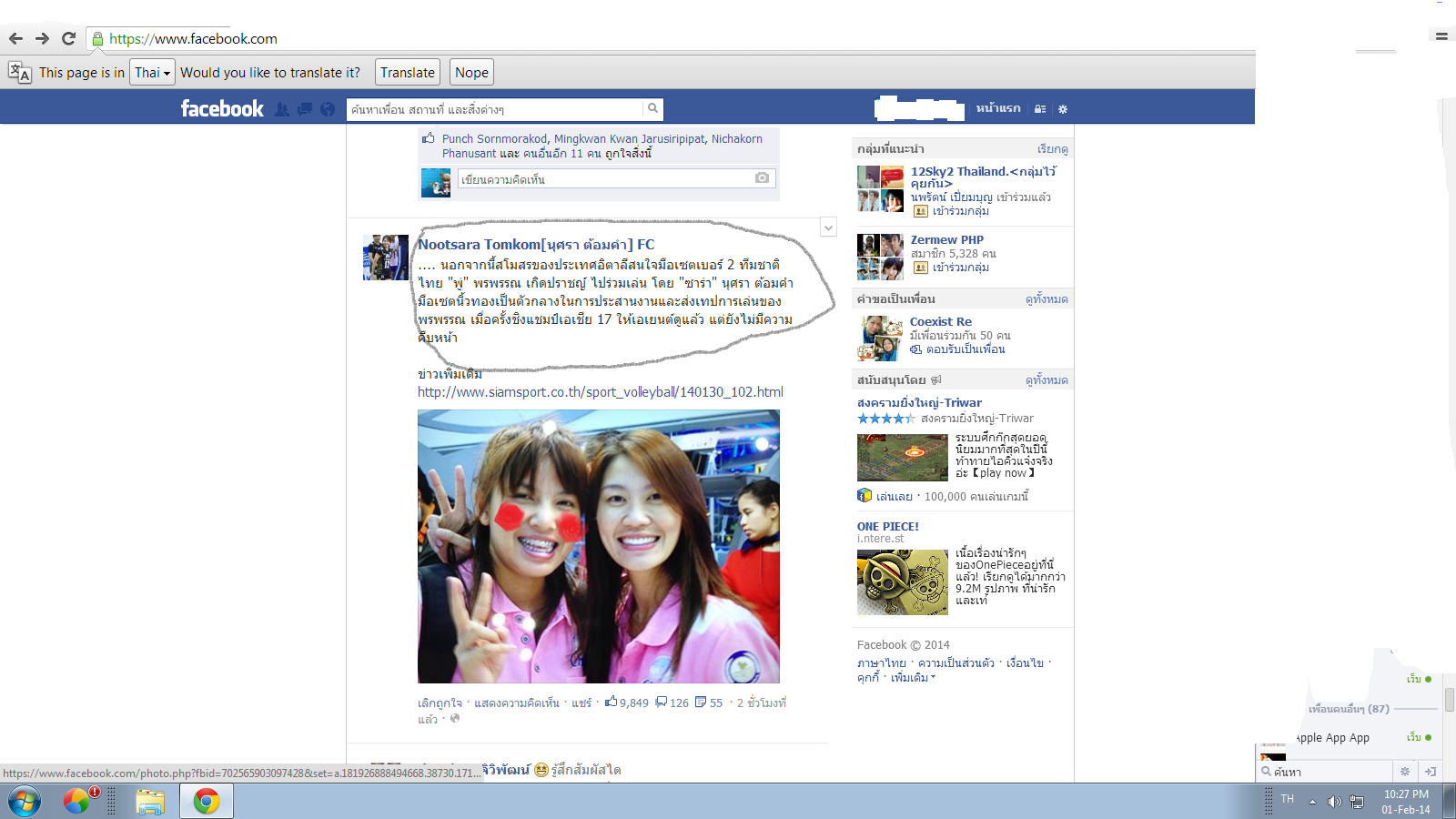Go to หน้าแรก home link

pyautogui.click(x=998, y=108)
